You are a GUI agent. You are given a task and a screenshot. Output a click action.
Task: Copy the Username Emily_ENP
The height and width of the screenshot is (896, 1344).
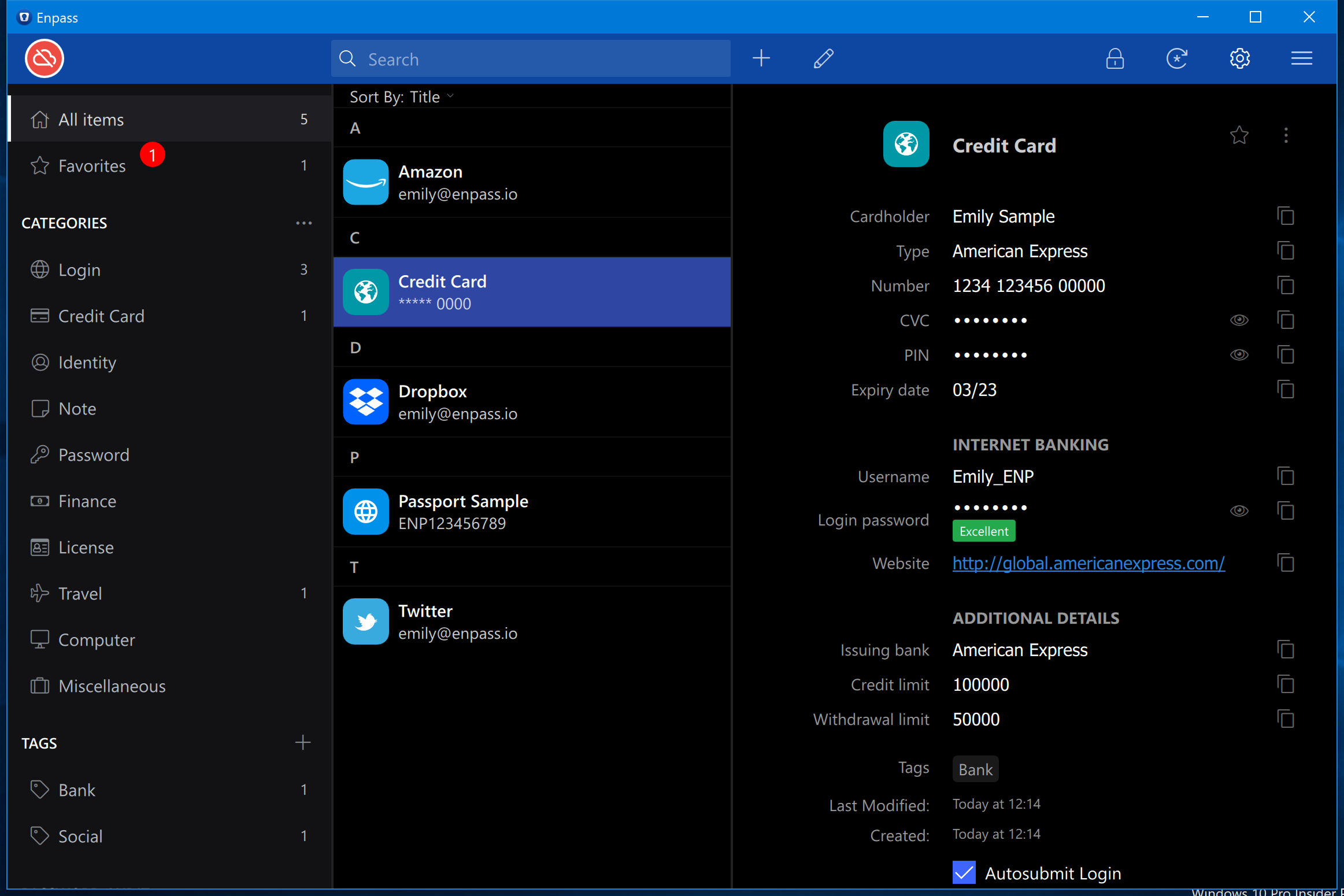[1286, 476]
